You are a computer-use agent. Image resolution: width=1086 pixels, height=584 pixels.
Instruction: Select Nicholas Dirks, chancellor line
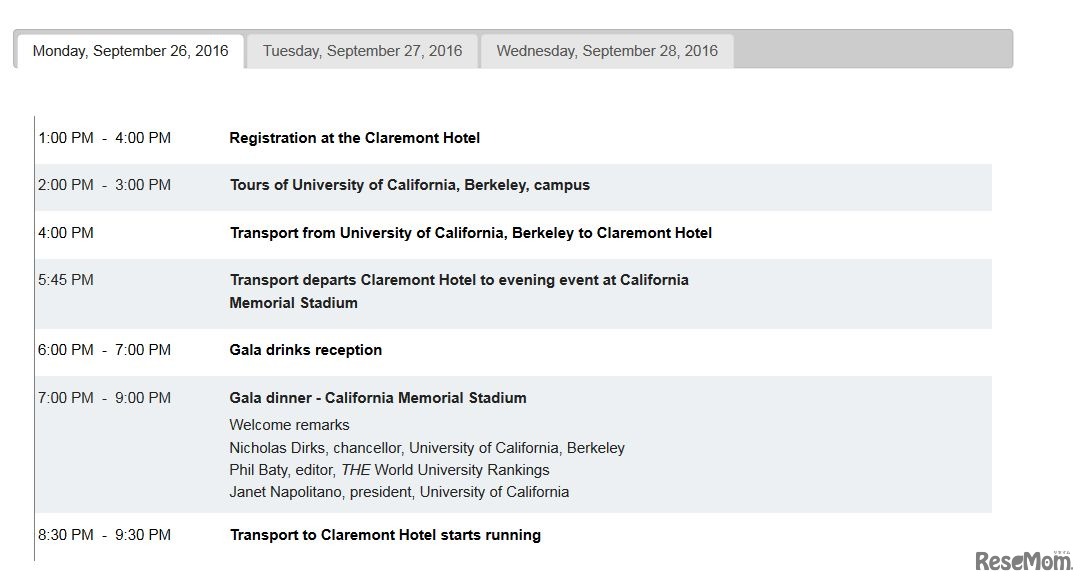[x=427, y=447]
